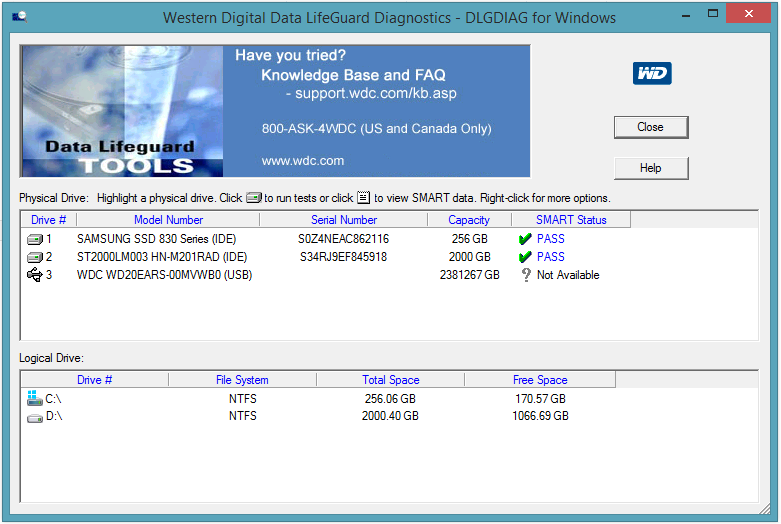Click 1066.69 GB free space
This screenshot has width=781, height=524.
point(540,416)
